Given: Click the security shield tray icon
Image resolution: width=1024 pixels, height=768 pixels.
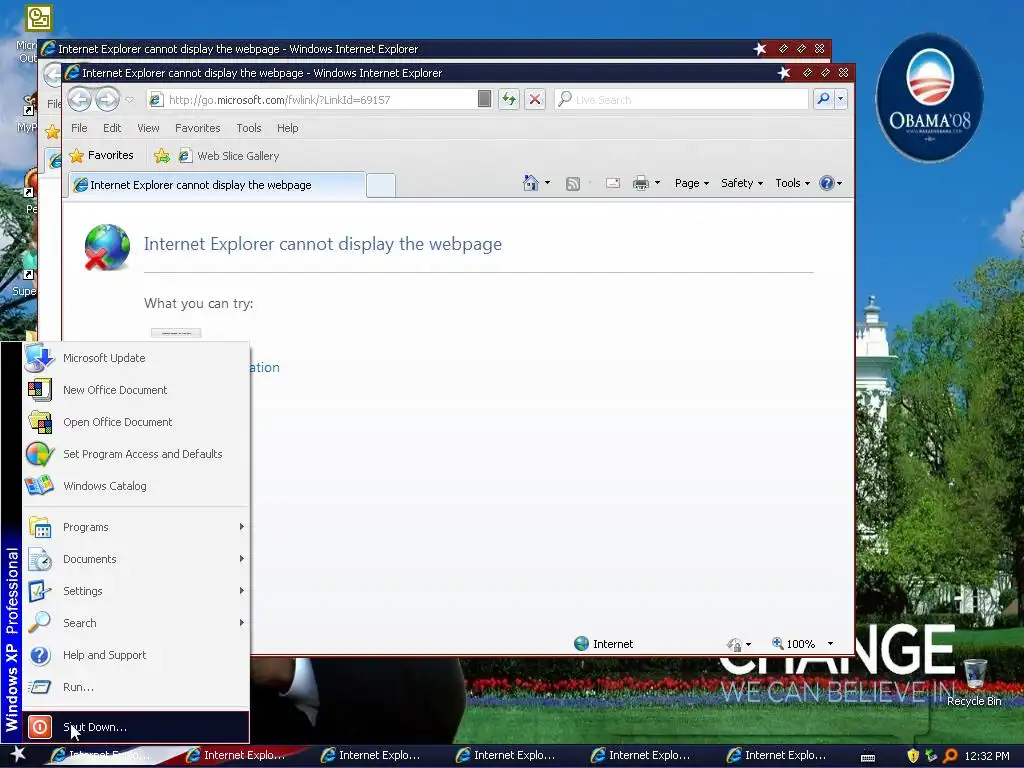Looking at the screenshot, I should [x=913, y=756].
